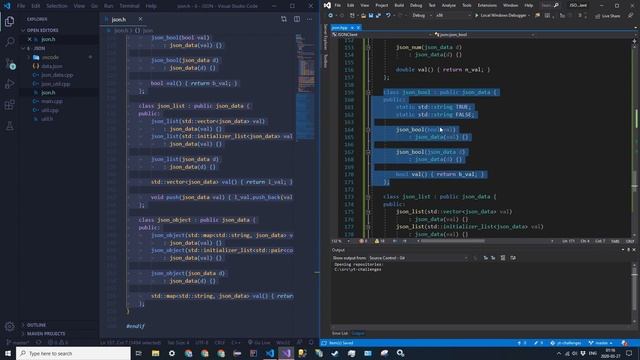
Task: Click the yt-challenges repository in Visual Studio status bar
Action: 566,343
